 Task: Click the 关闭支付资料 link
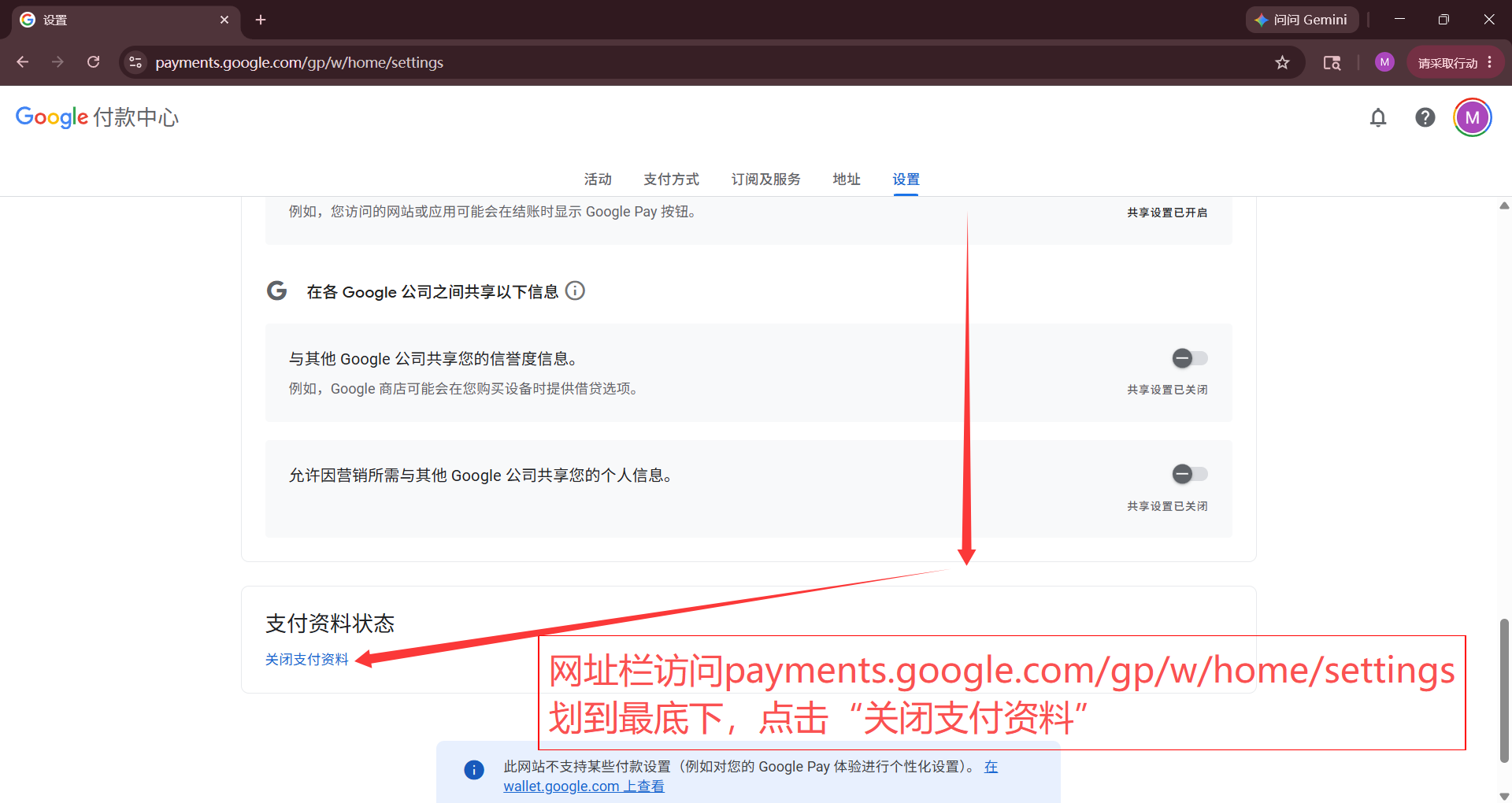306,660
